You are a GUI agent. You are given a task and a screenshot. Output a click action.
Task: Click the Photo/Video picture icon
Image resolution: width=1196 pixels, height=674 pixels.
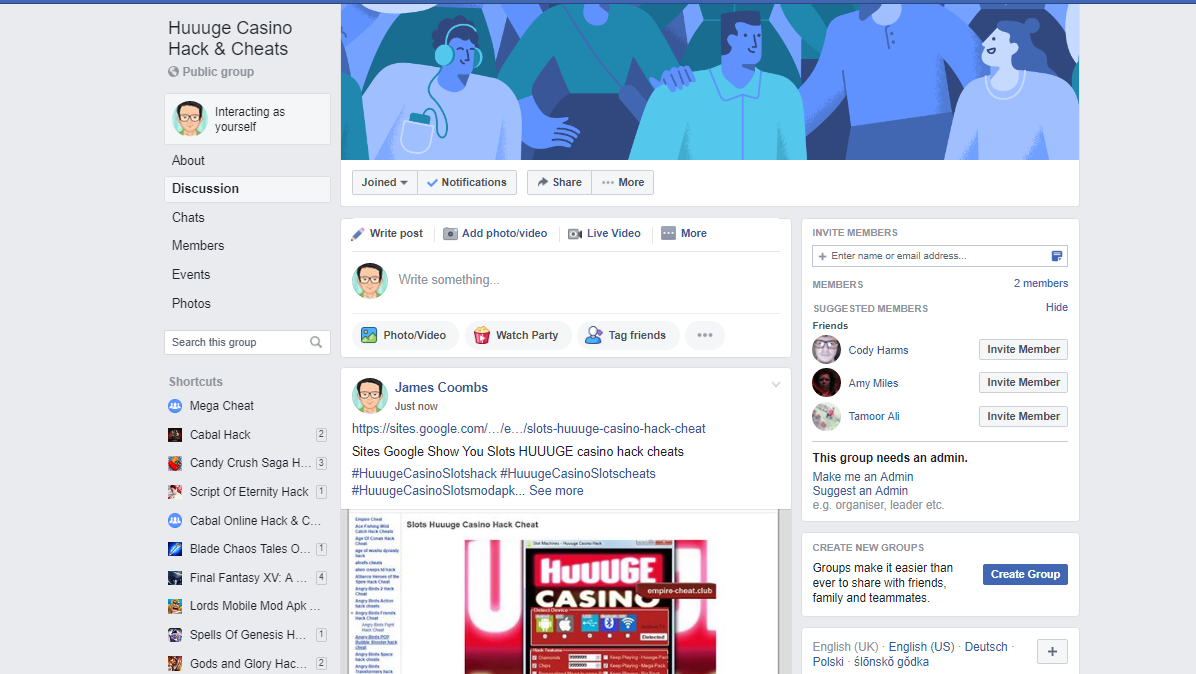point(369,335)
